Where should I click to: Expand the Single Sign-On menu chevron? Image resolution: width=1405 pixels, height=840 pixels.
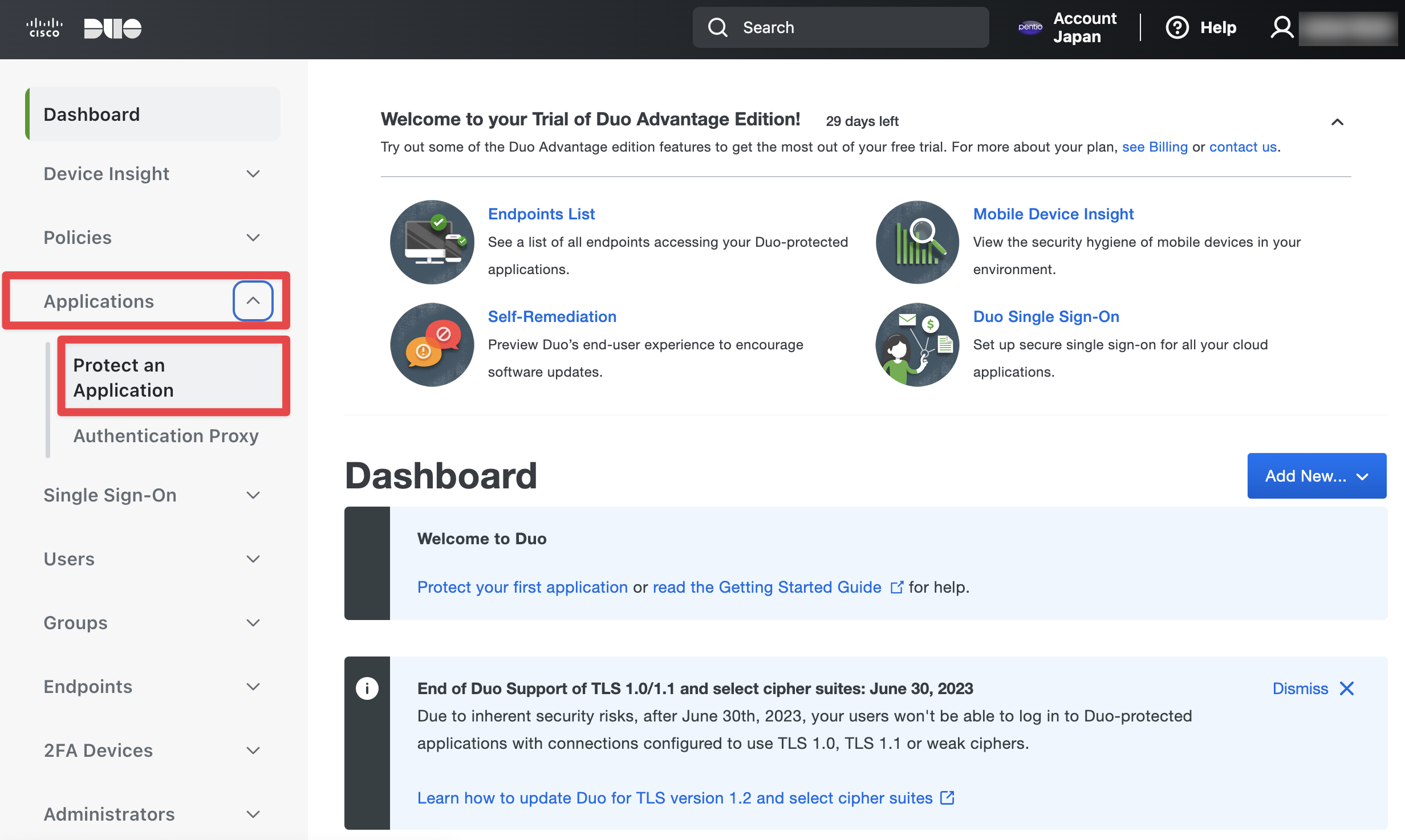[x=253, y=495]
